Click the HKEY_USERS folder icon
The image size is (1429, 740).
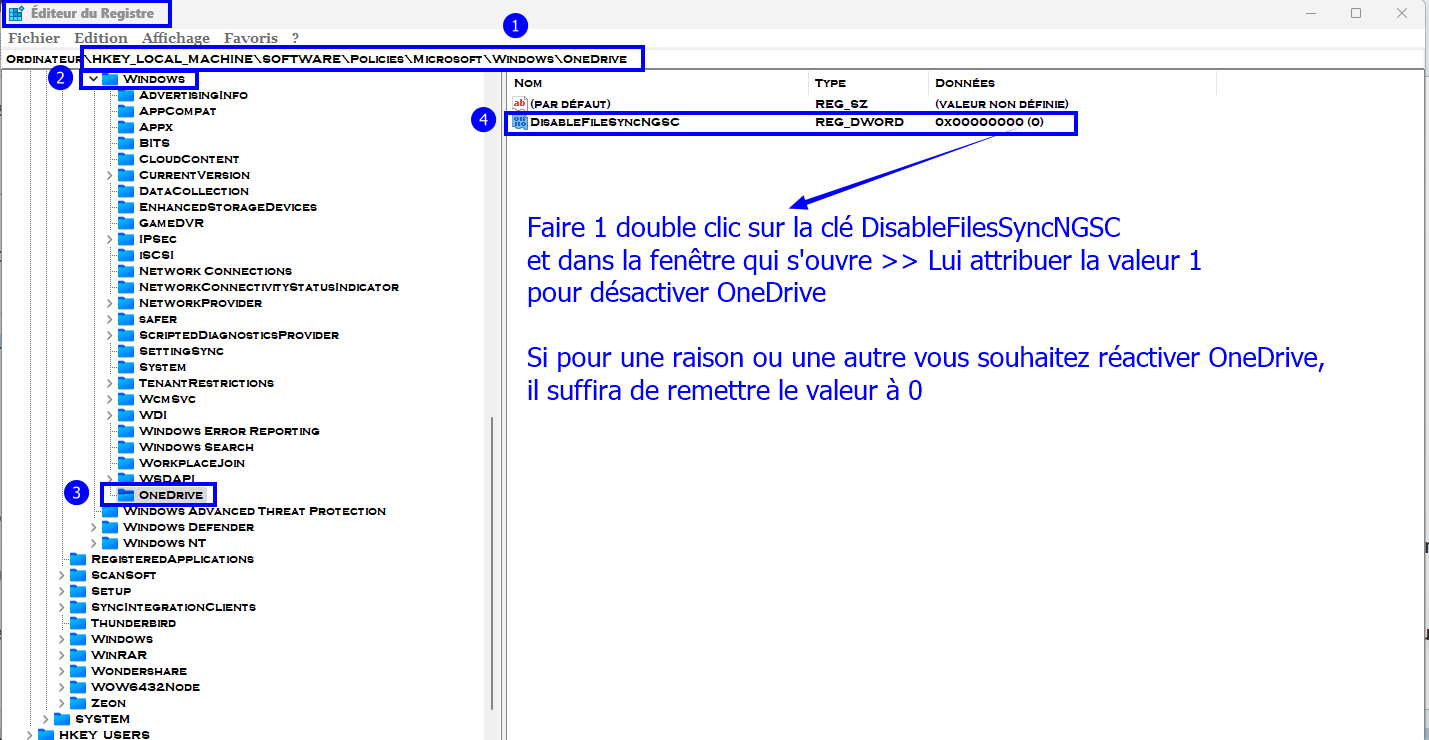point(46,735)
